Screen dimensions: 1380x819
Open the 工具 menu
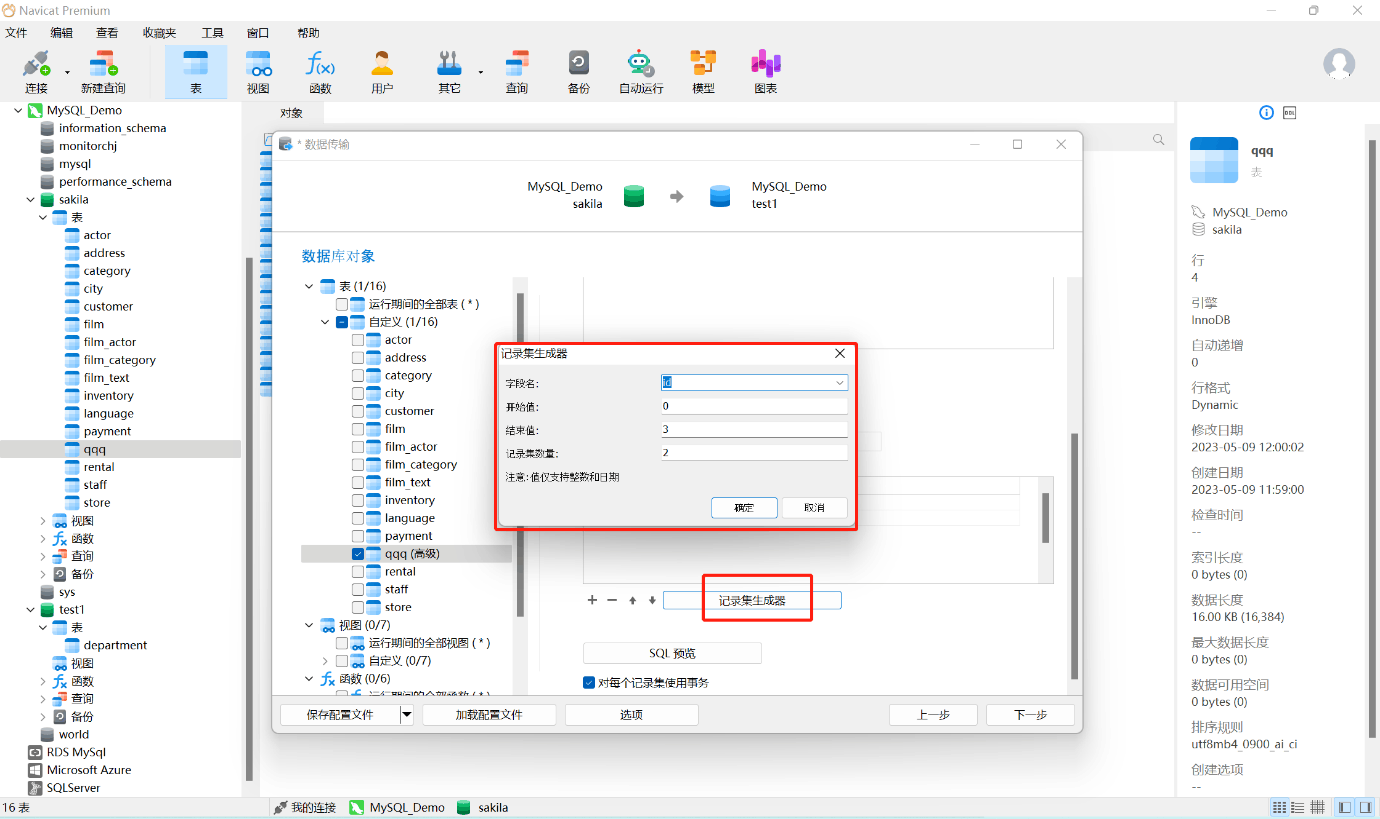[x=212, y=33]
